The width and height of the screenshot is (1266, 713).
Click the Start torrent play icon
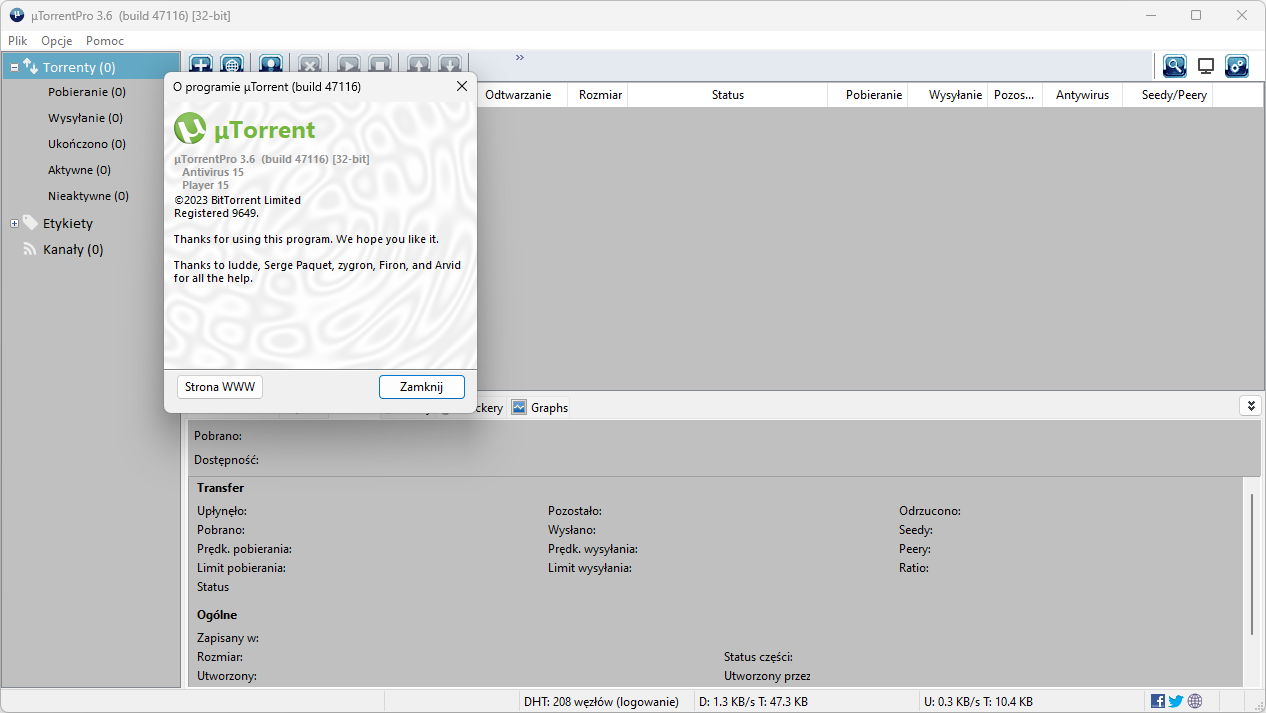coord(348,64)
